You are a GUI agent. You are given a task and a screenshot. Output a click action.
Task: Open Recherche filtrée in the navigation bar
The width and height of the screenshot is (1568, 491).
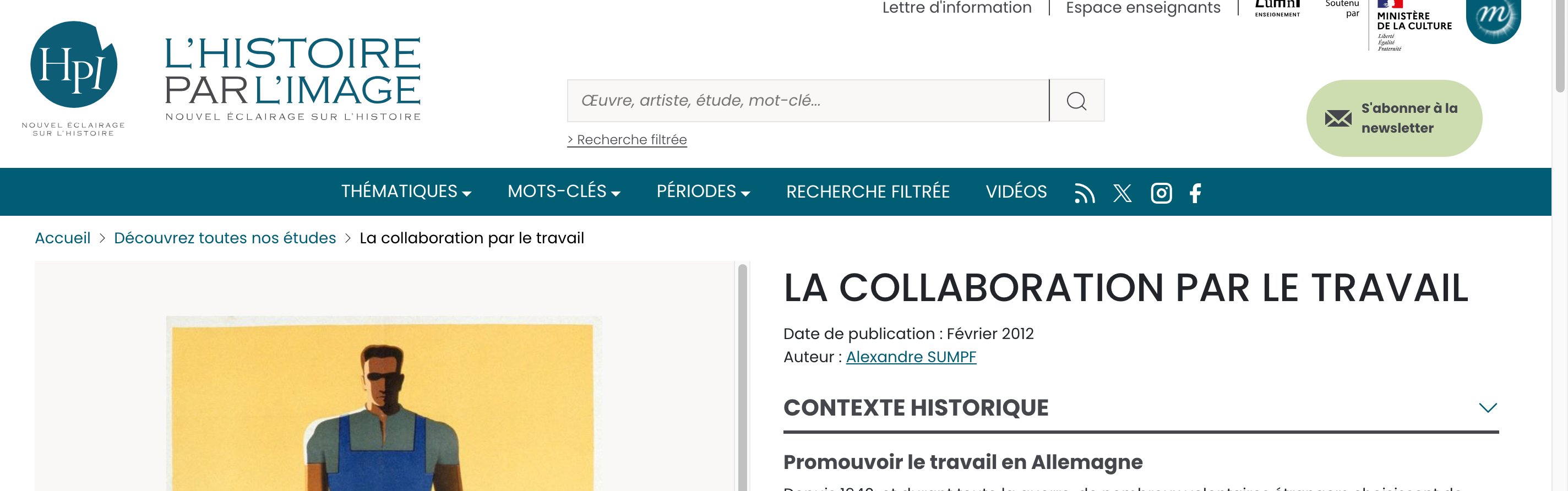867,192
